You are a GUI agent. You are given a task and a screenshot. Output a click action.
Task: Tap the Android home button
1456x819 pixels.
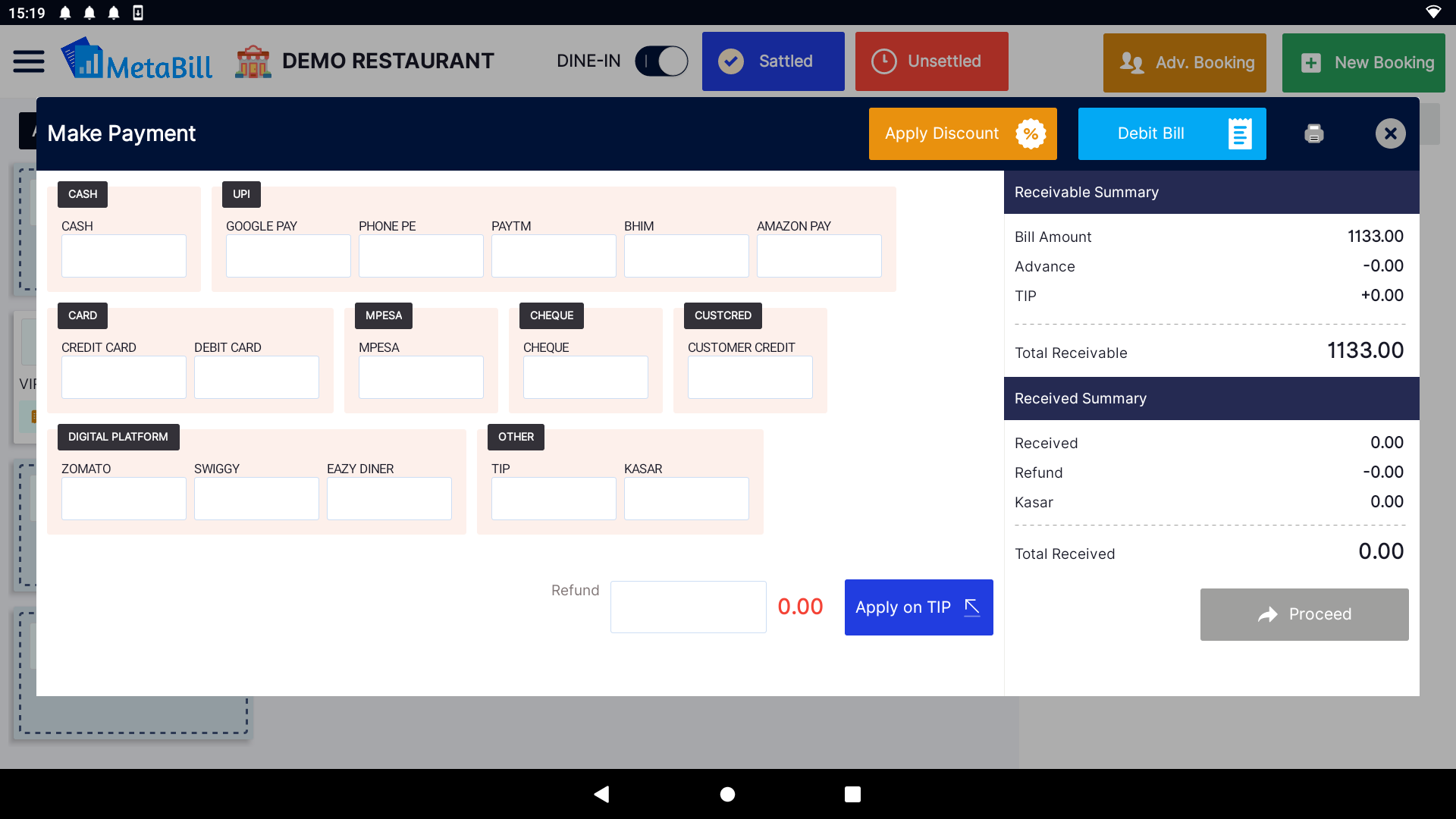click(x=727, y=794)
